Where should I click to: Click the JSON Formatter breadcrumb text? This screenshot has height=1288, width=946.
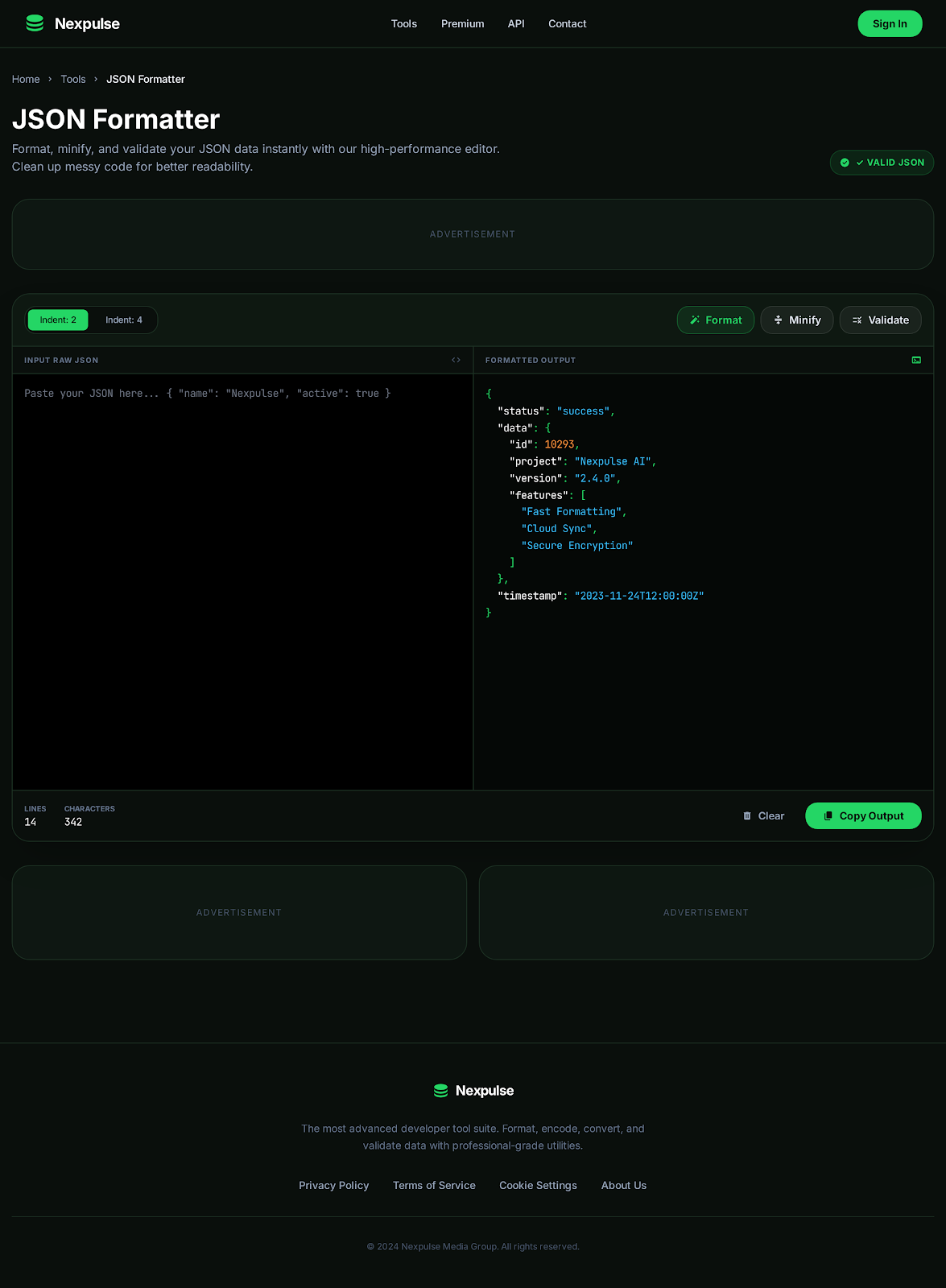click(146, 79)
